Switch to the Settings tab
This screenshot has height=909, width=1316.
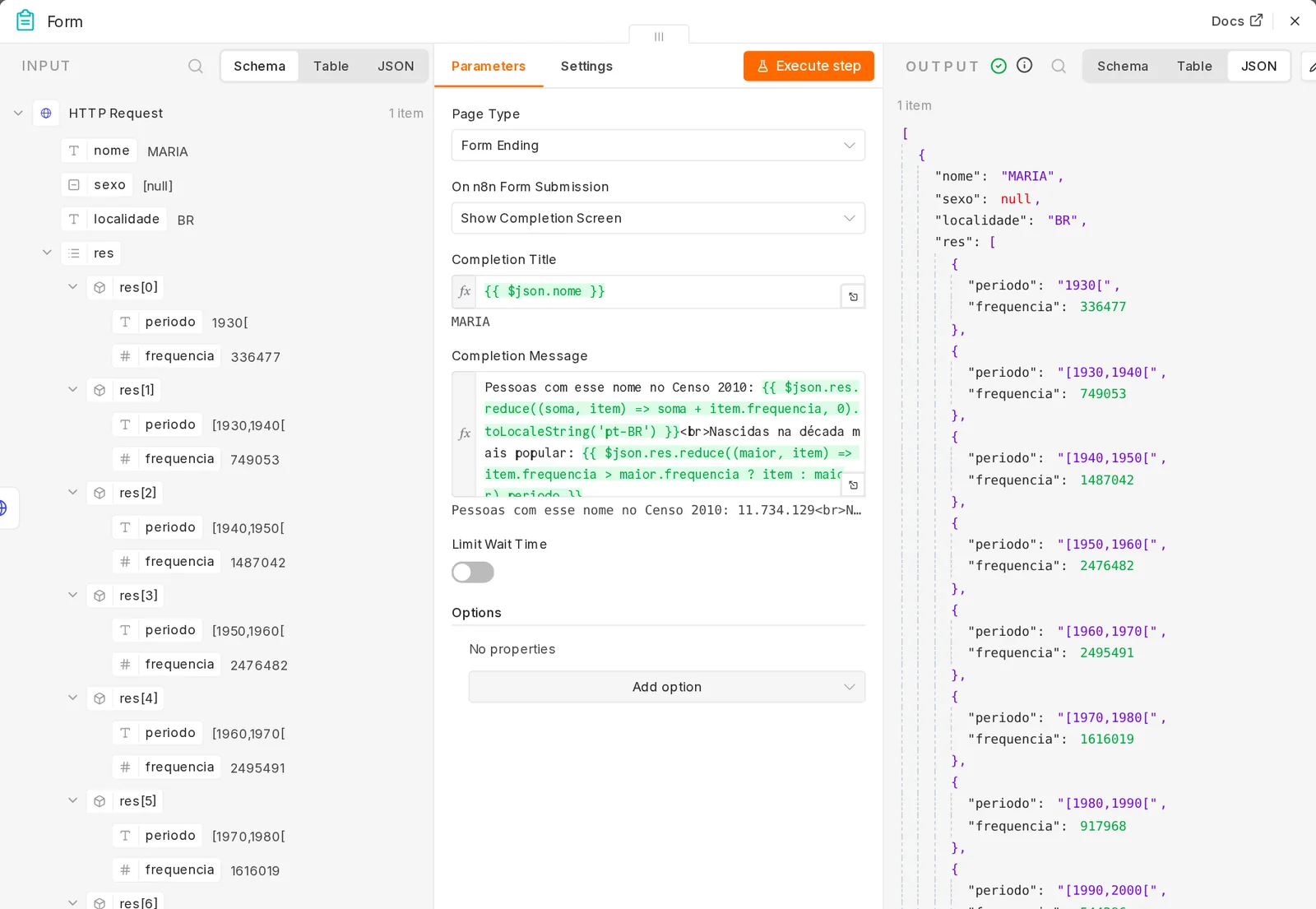586,66
